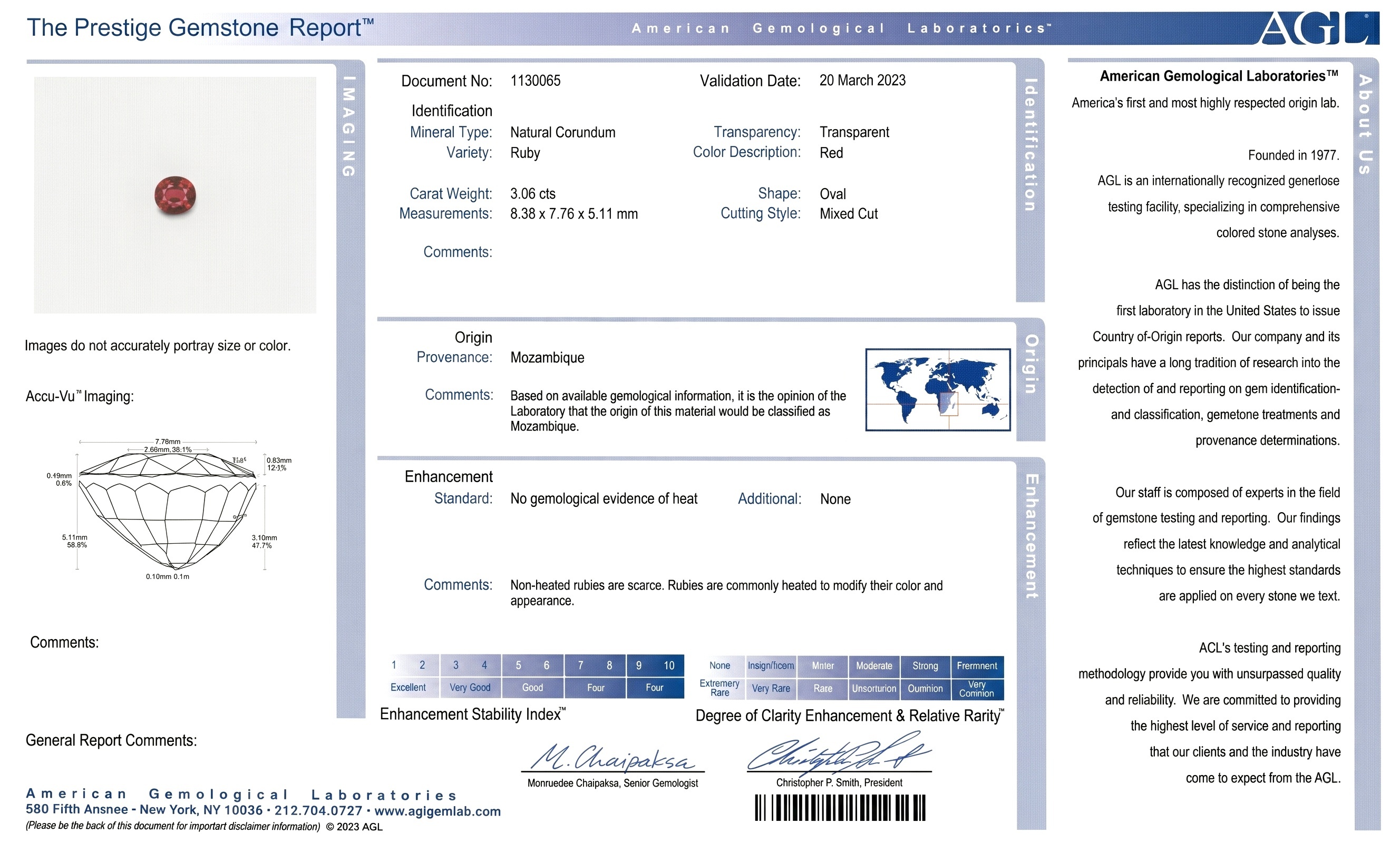Click the Strong clarity enhancement cell
This screenshot has width=1400, height=843.
click(925, 666)
